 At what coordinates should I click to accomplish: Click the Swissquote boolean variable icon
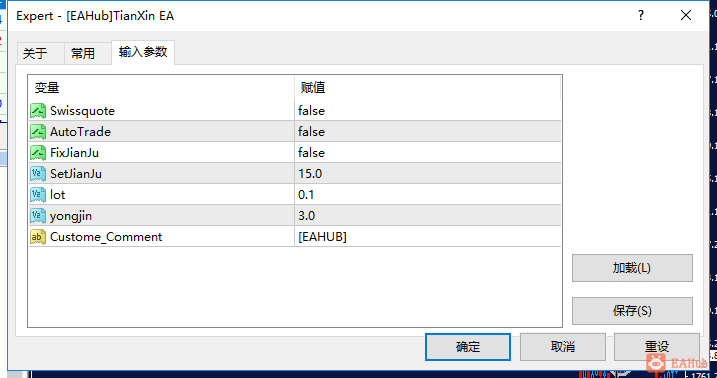[x=38, y=111]
